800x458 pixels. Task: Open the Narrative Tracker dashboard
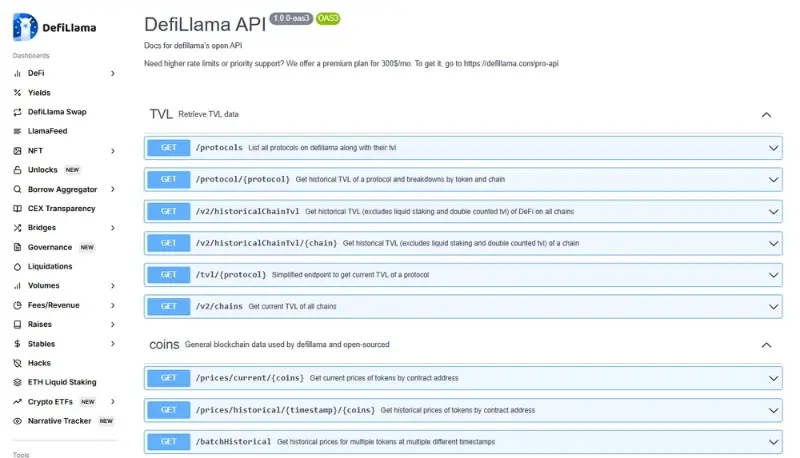tap(59, 421)
